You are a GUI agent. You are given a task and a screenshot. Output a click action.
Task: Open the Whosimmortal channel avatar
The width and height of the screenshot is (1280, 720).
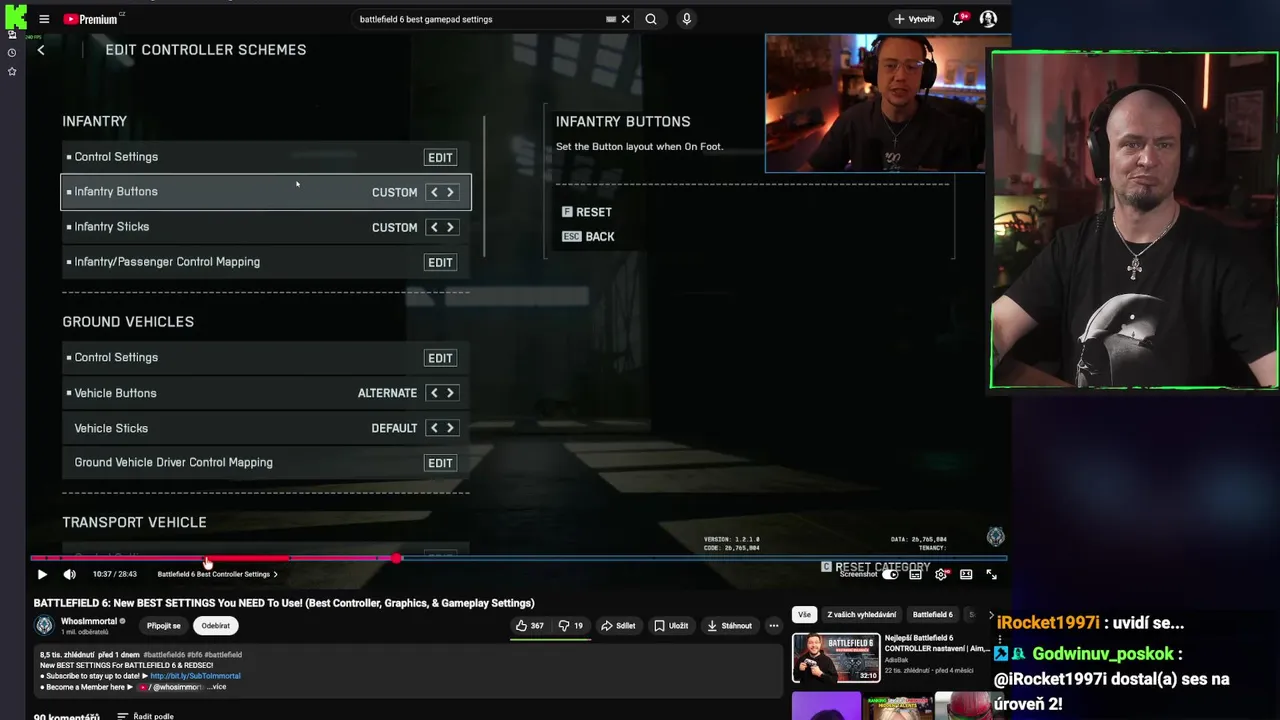coord(44,626)
